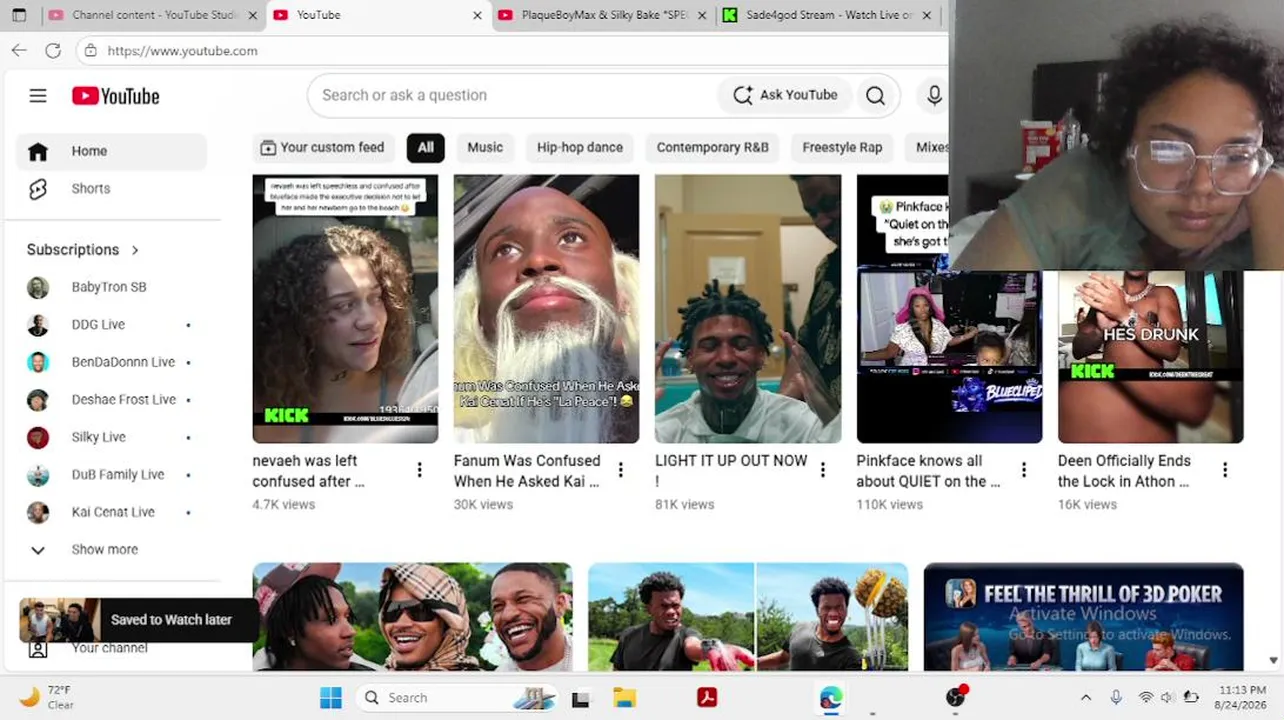Open options menu for "Pinkface knows all" short

[x=1023, y=470]
